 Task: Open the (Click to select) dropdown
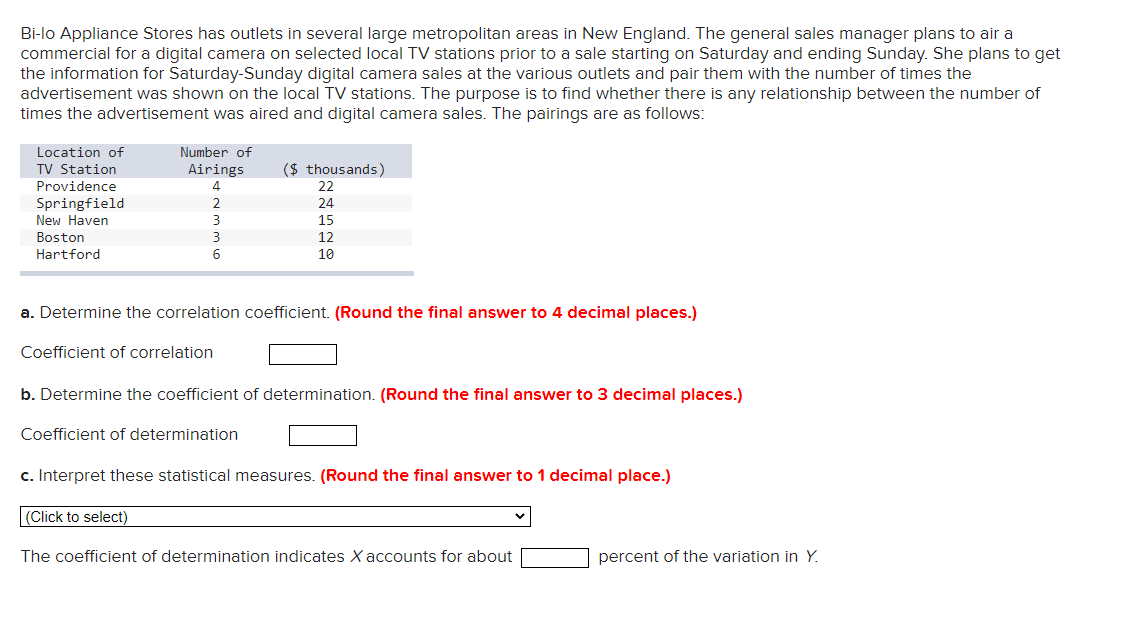tap(275, 516)
